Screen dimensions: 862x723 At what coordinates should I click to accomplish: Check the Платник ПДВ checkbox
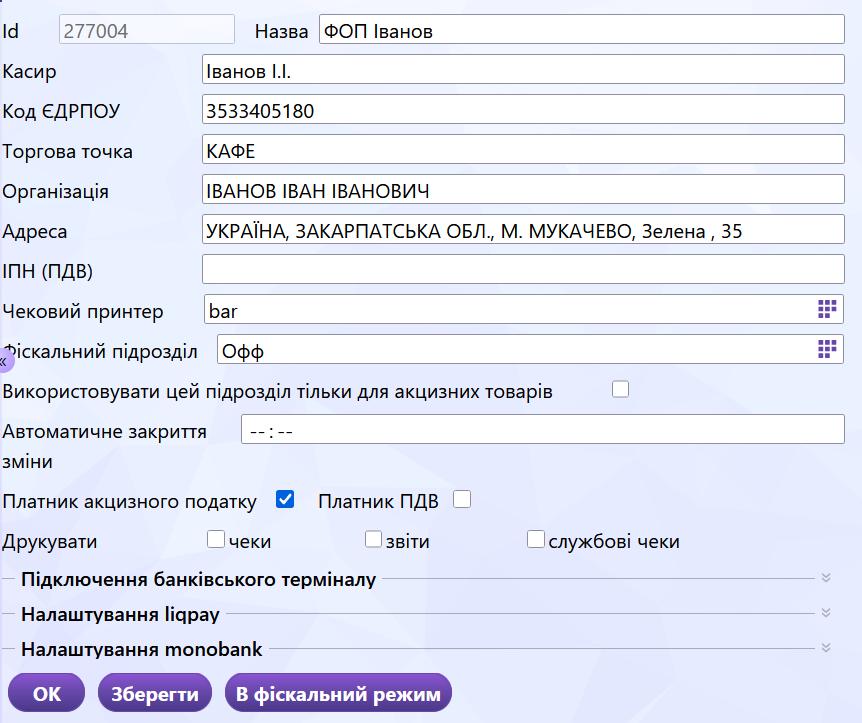pyautogui.click(x=462, y=499)
